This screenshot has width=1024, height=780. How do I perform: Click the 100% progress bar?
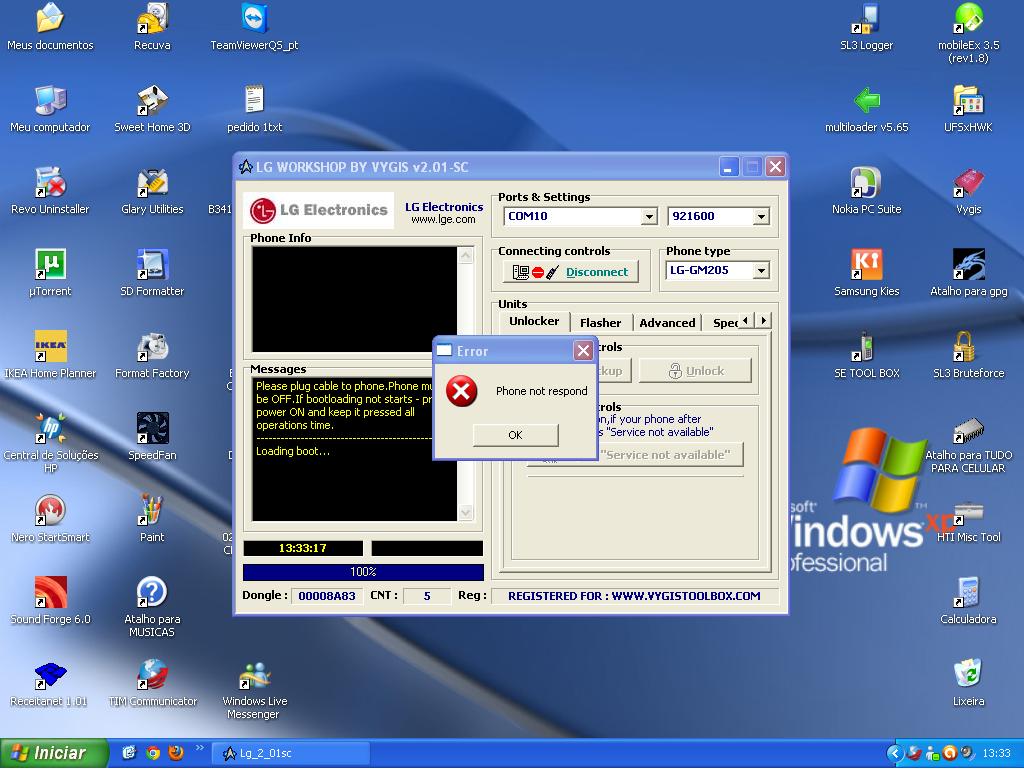(x=363, y=572)
